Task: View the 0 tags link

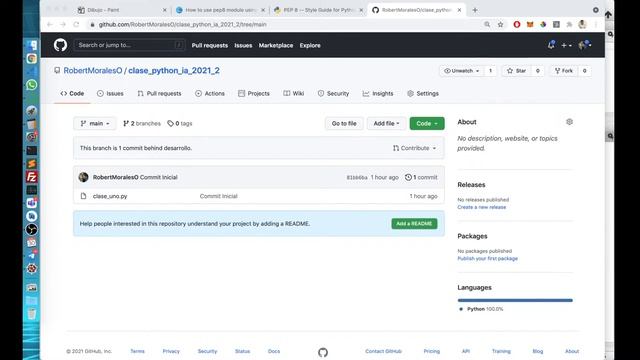Action: [x=180, y=123]
